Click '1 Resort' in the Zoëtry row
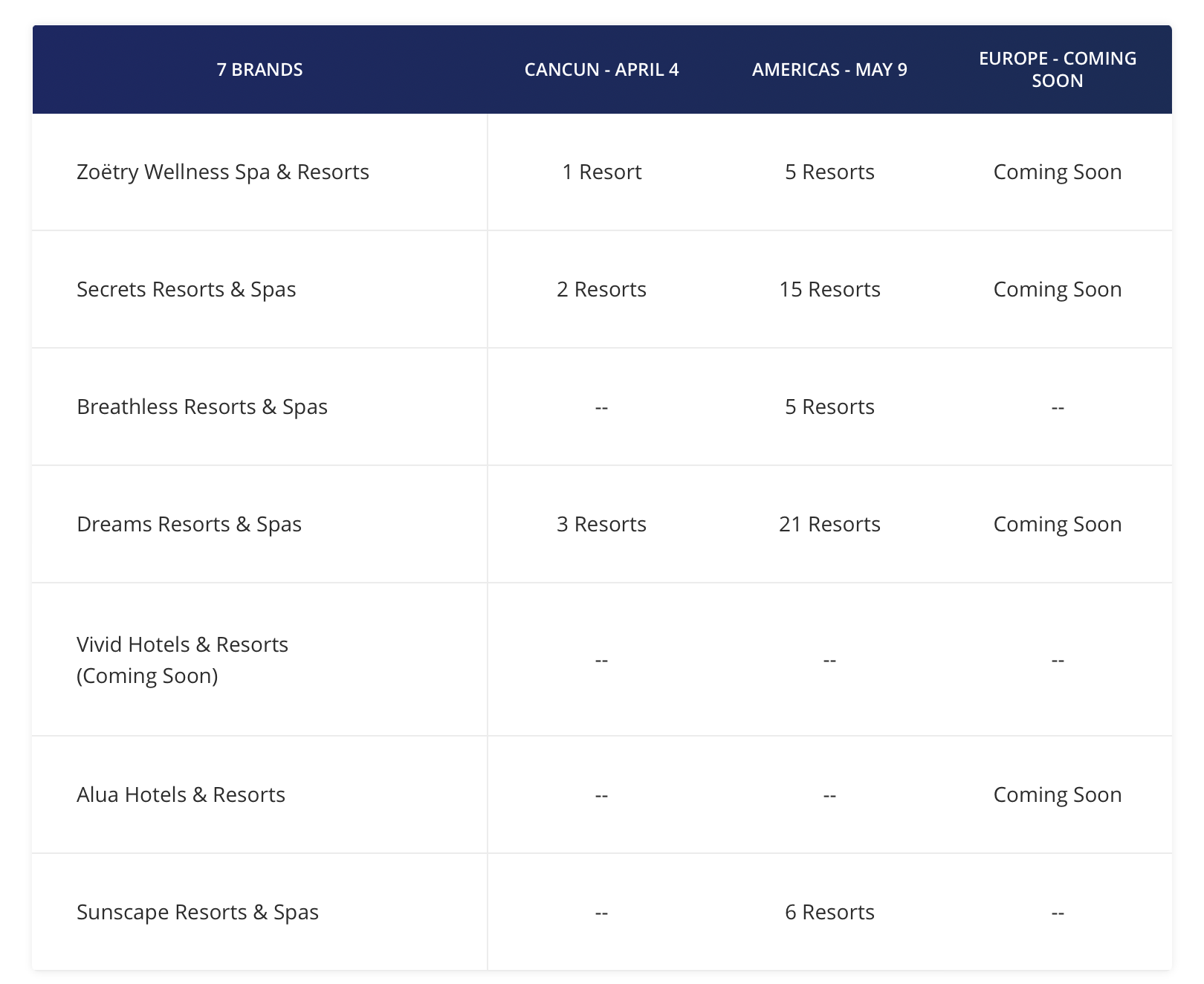Screen dimensions: 1204x984 point(601,172)
